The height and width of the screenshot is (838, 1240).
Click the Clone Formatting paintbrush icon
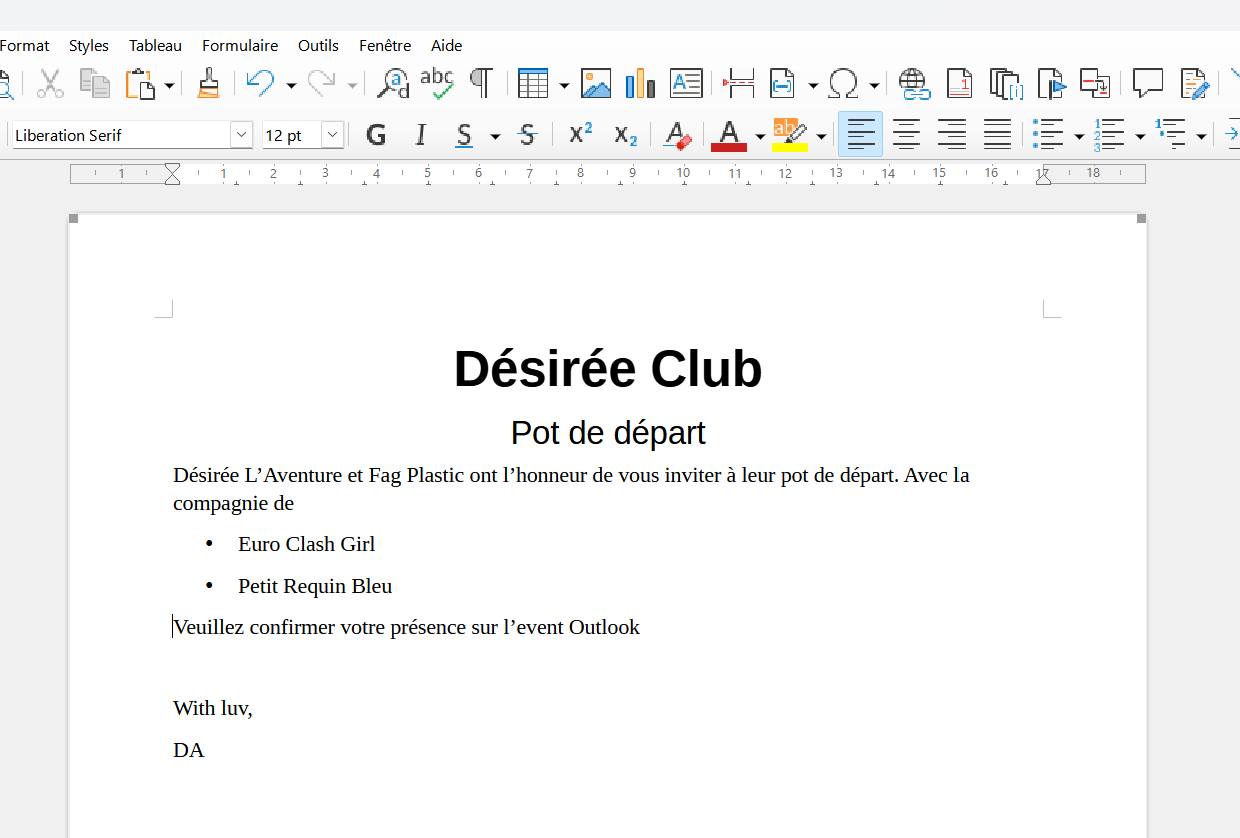208,84
